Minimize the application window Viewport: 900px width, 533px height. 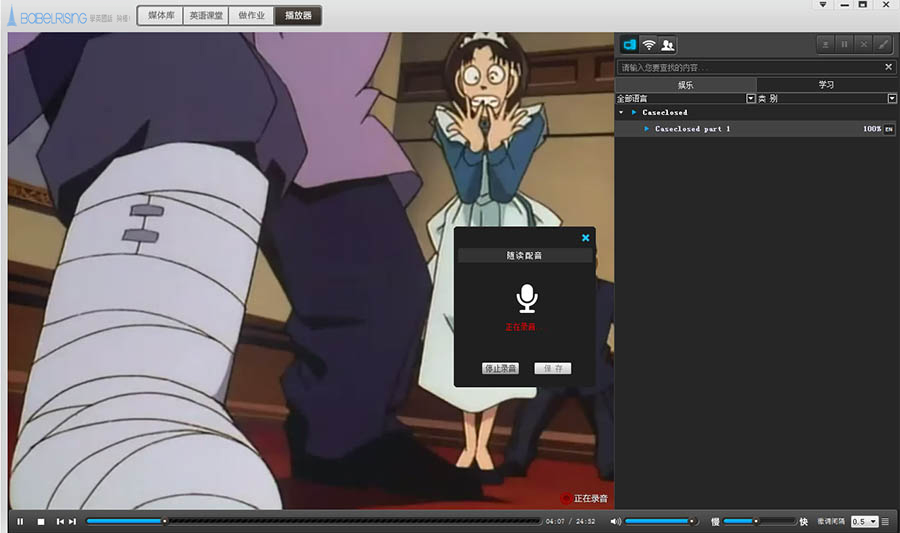844,5
